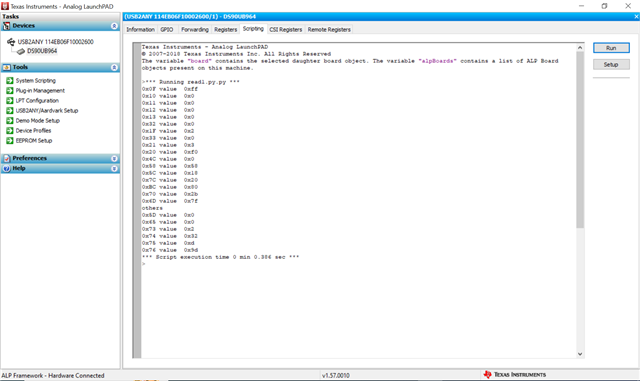Open USB2ANY/Aardvark Setup

[47, 110]
